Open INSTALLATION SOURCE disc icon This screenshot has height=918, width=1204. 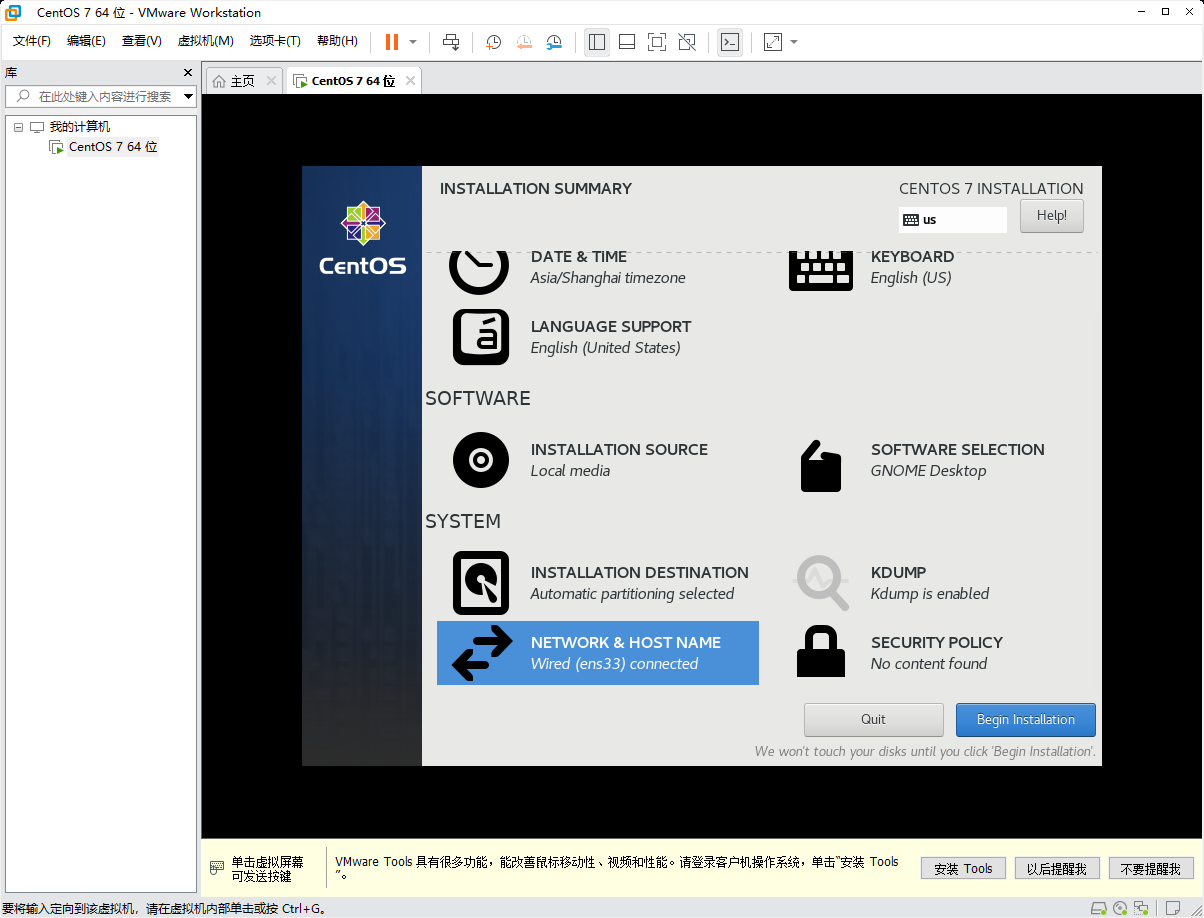pos(481,460)
